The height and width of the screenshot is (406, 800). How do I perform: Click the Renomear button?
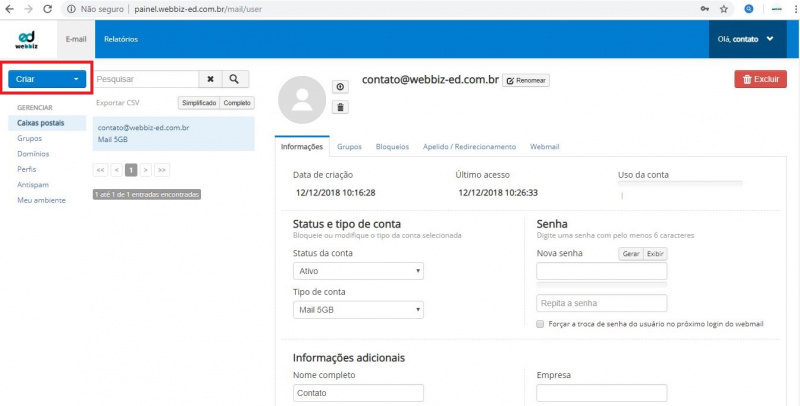pyautogui.click(x=526, y=80)
